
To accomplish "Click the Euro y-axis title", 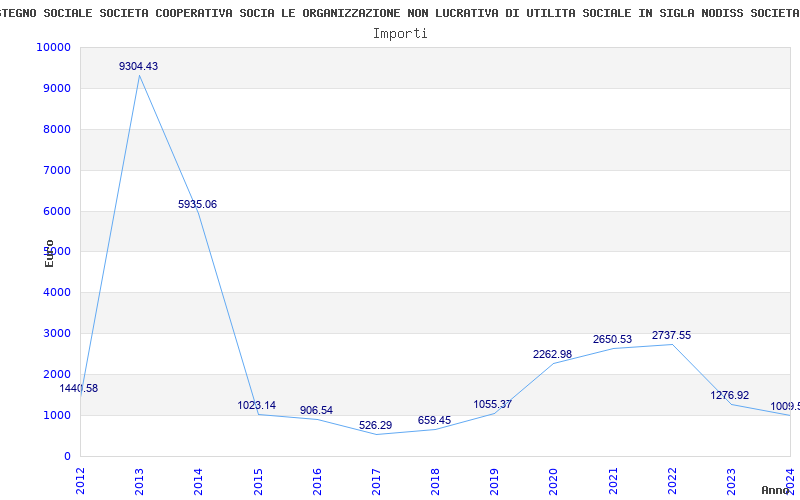I will (49, 253).
